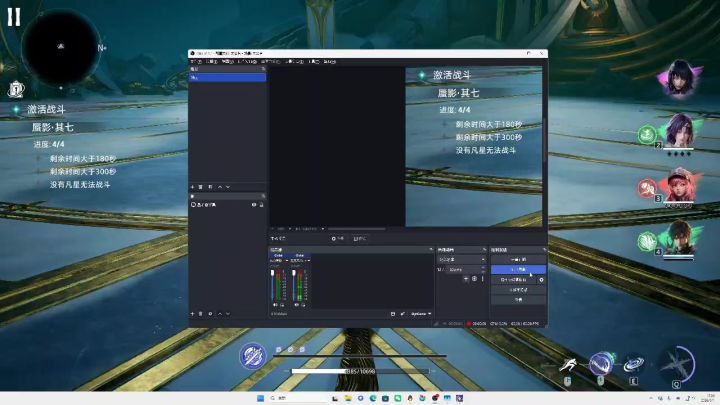Delete selected source with trash icon
The height and width of the screenshot is (405, 720).
tap(201, 314)
